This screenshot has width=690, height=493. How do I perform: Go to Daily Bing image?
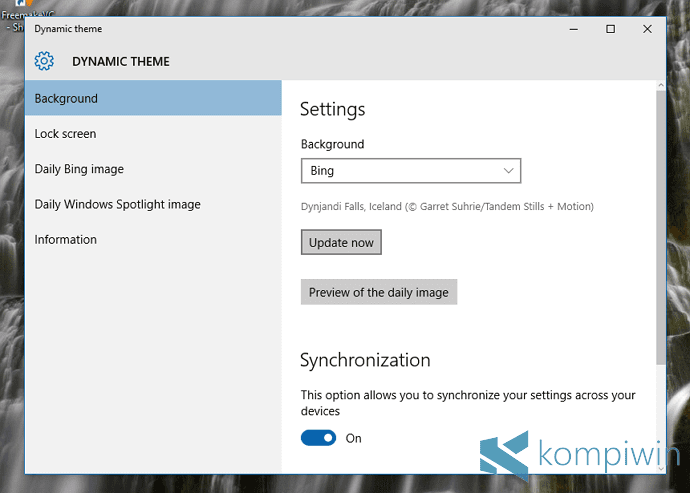pos(153,169)
